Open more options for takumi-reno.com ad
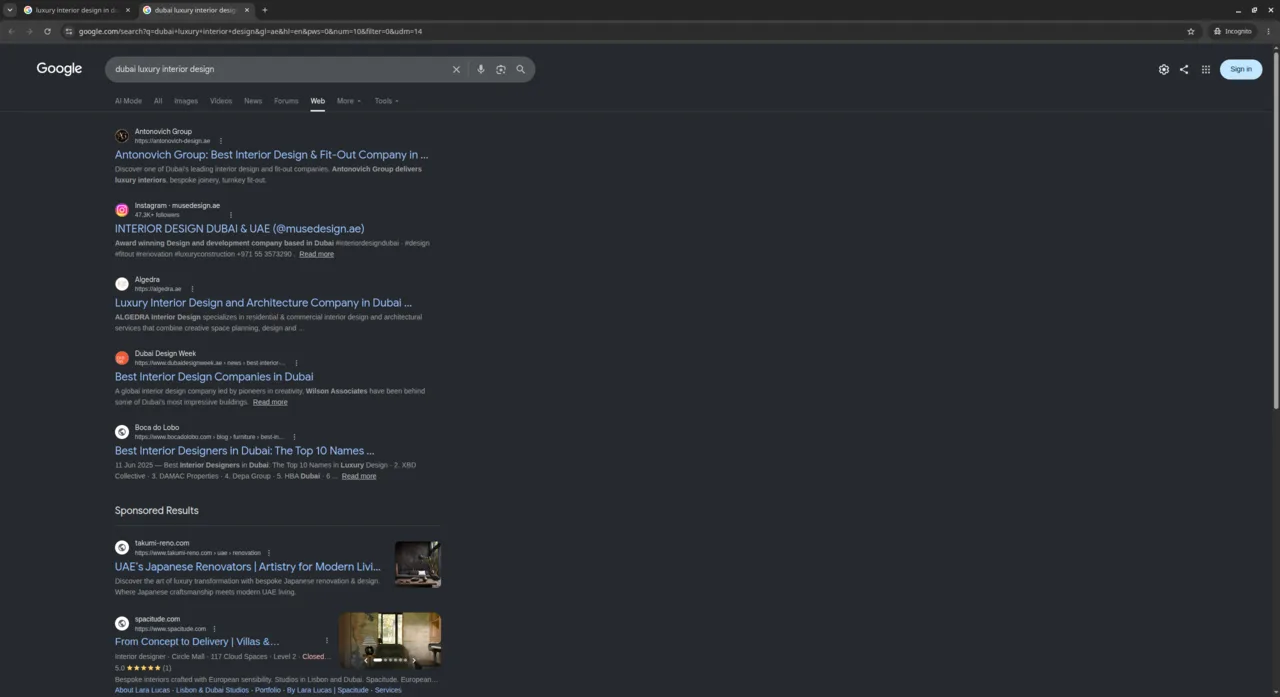 [x=269, y=553]
